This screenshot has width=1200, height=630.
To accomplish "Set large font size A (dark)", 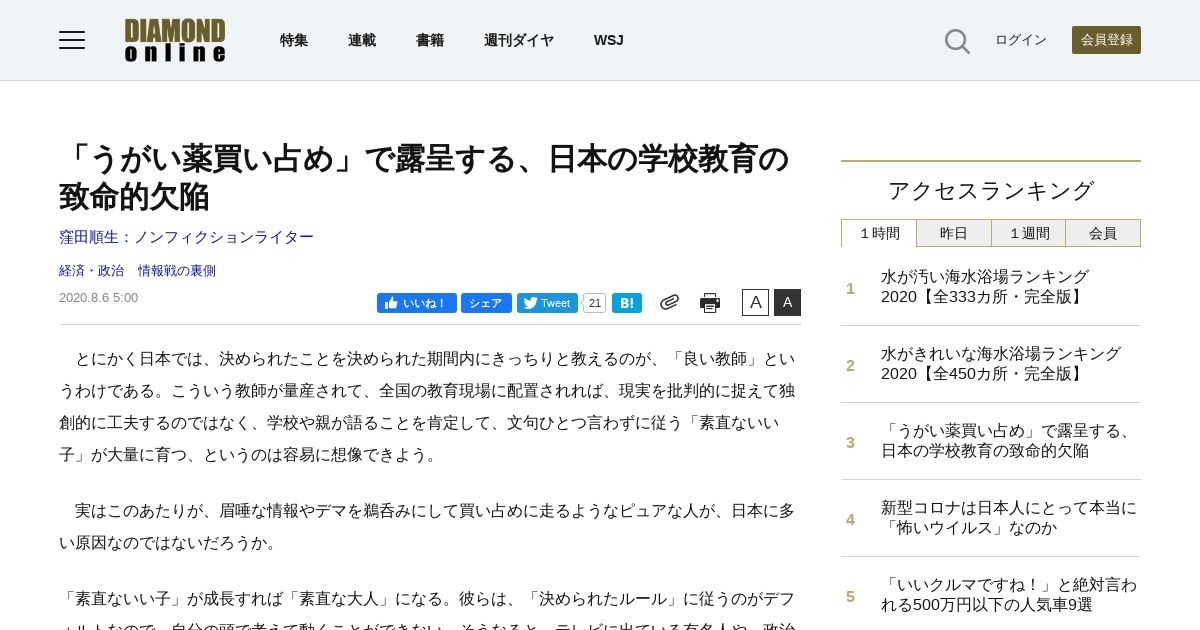I will [x=787, y=302].
